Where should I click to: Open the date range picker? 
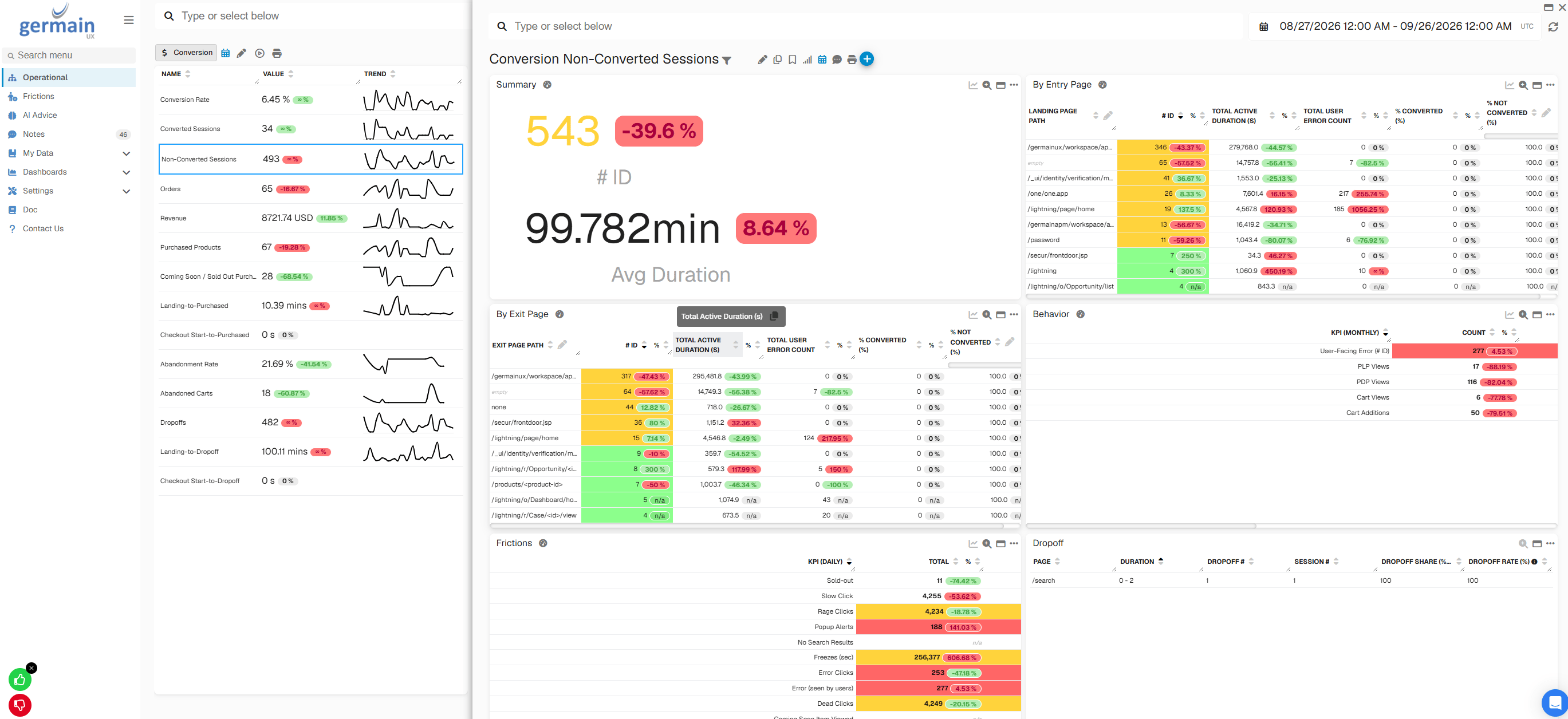point(1396,26)
